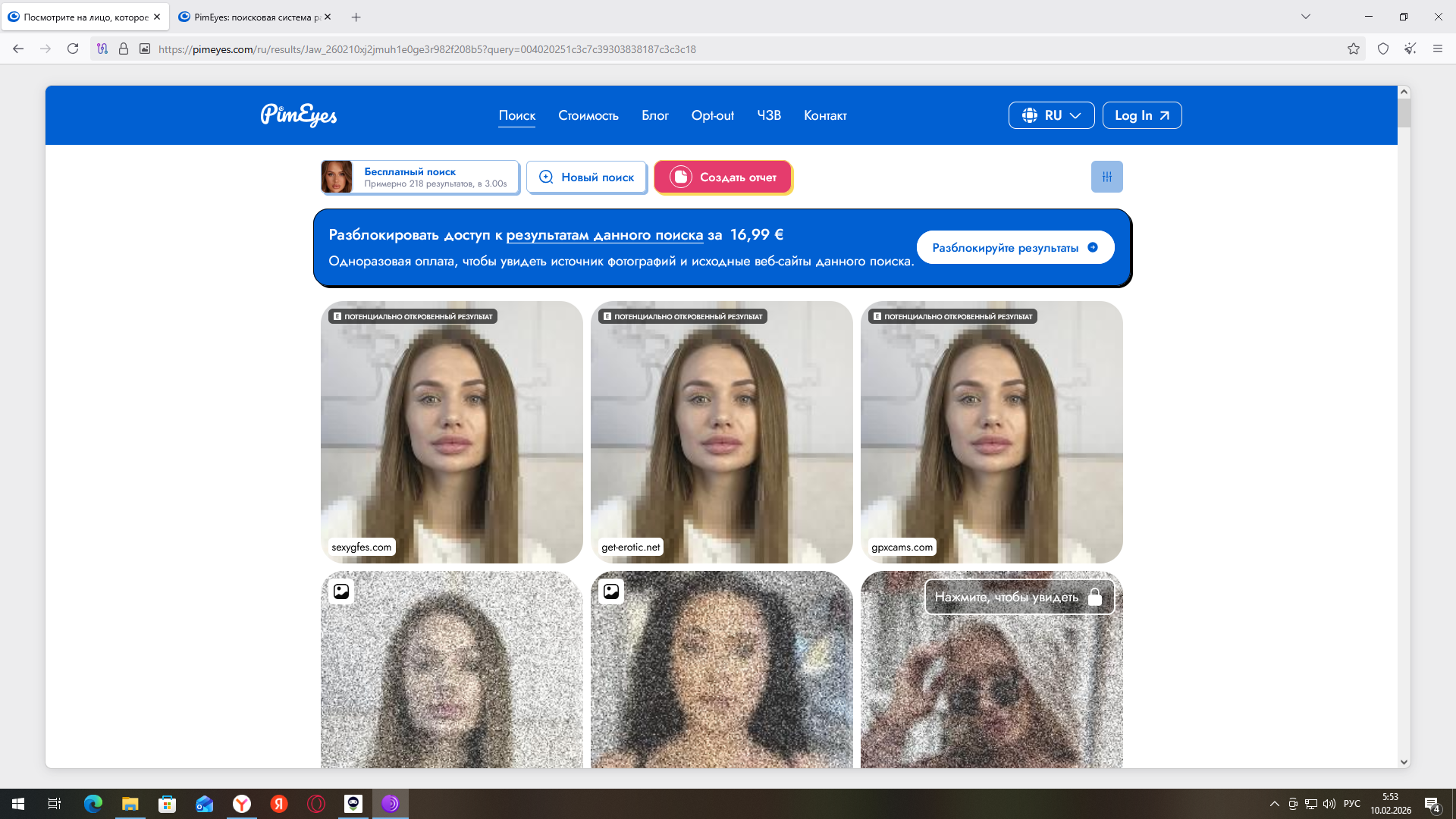
Task: Click the image icon on the first noisy thumbnail
Action: pos(341,591)
